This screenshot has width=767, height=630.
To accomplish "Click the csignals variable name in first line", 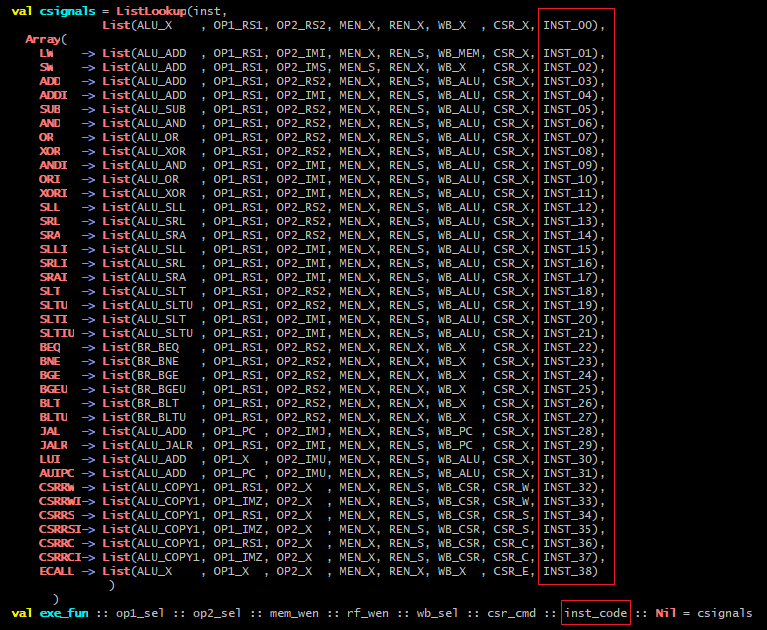I will 67,11.
